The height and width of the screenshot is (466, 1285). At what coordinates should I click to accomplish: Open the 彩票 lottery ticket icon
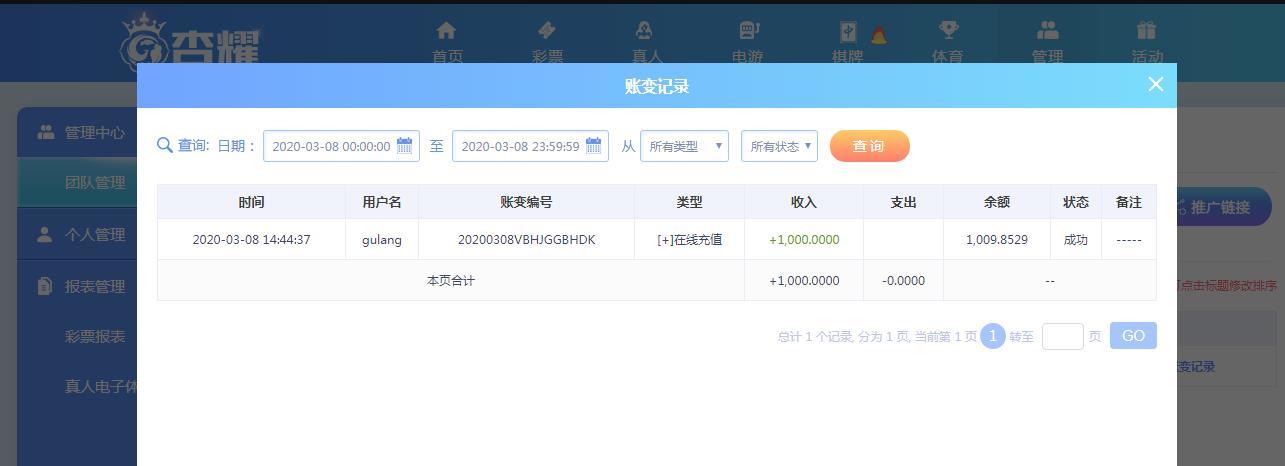pyautogui.click(x=547, y=31)
